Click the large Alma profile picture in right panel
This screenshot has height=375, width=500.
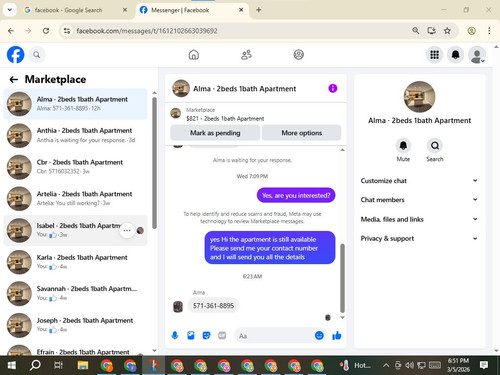pyautogui.click(x=419, y=97)
